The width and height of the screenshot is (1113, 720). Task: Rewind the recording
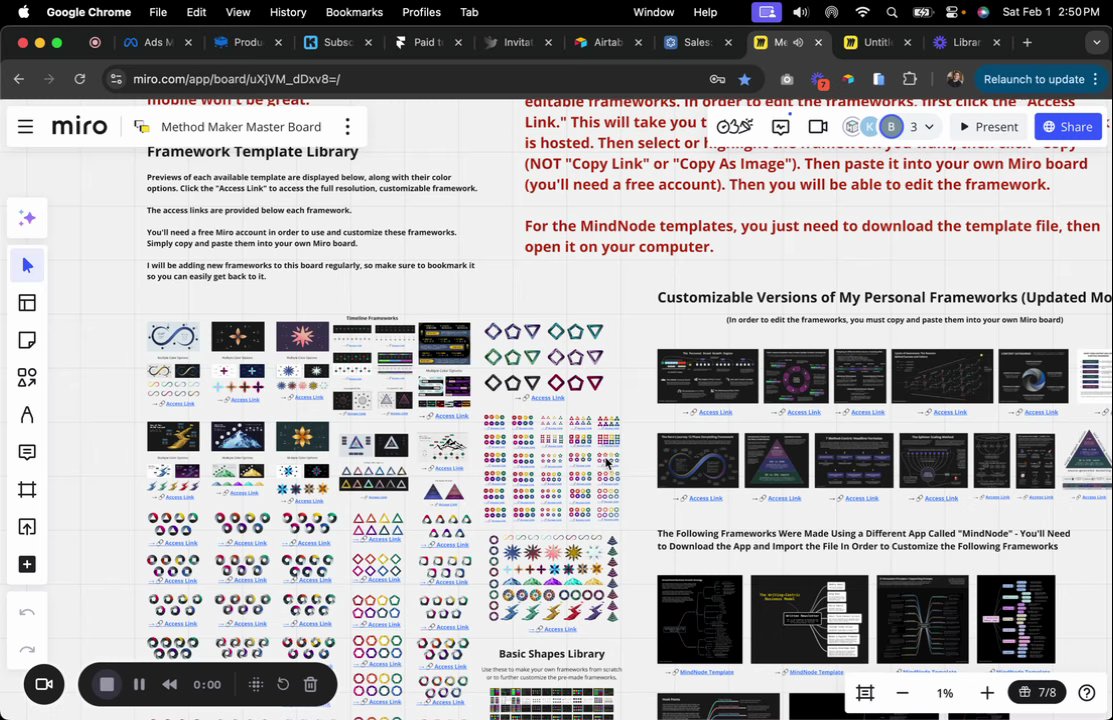pyautogui.click(x=170, y=684)
